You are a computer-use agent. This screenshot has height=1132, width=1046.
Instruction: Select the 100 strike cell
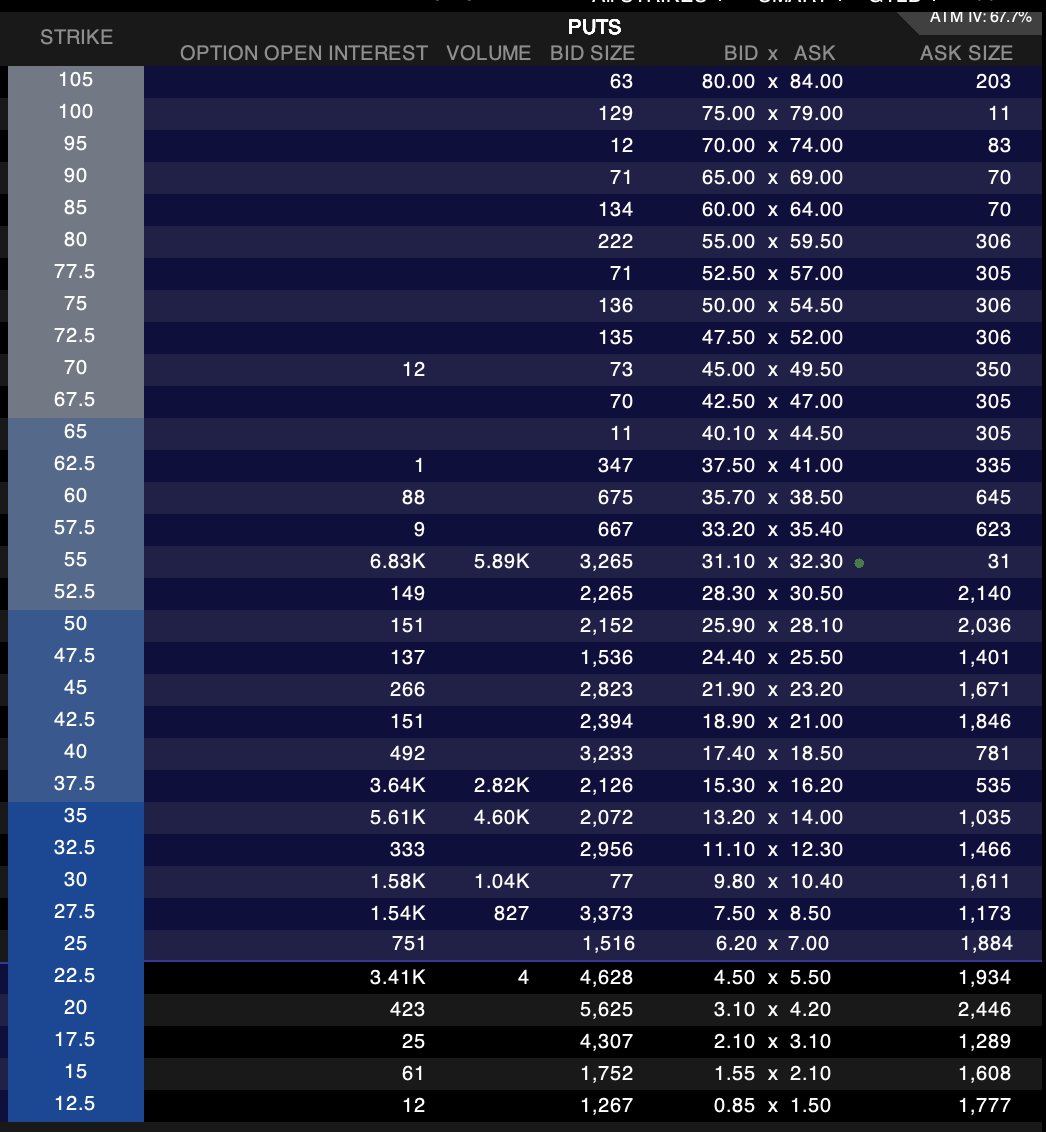click(x=76, y=111)
